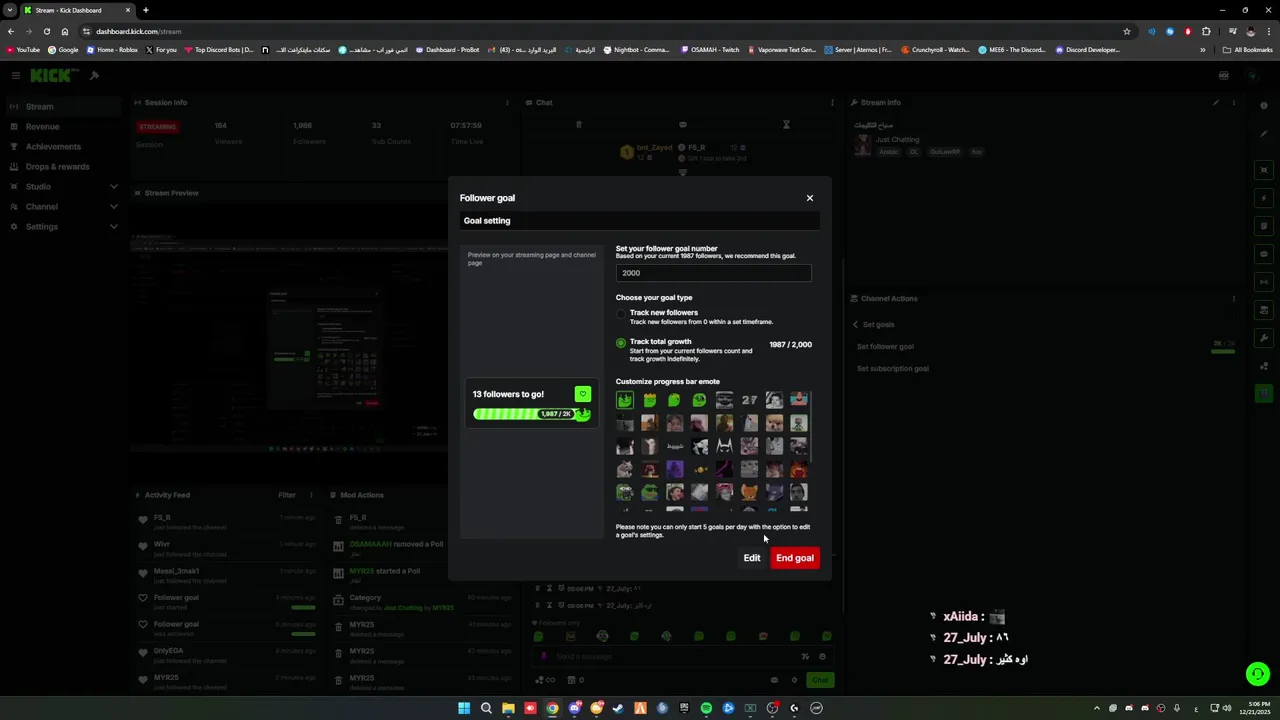The height and width of the screenshot is (720, 1280).
Task: Click the Edit button in goal dialog
Action: point(752,558)
